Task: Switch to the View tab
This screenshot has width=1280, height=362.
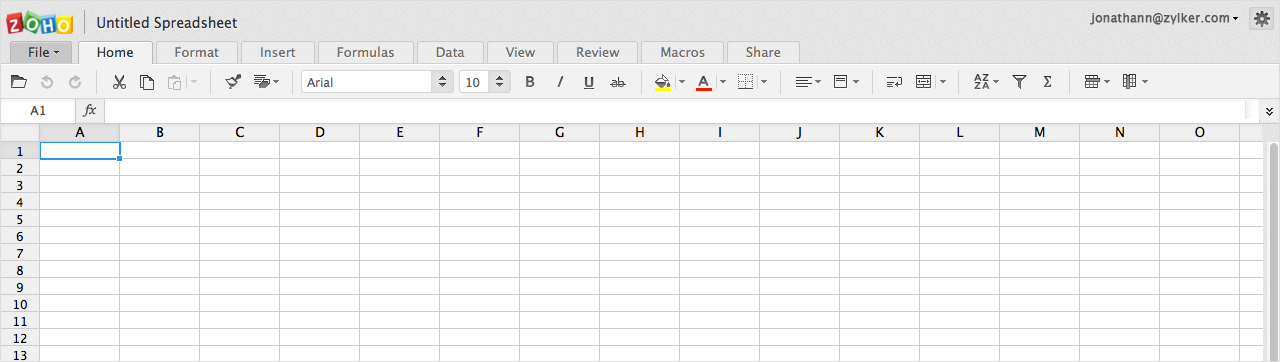Action: (520, 52)
